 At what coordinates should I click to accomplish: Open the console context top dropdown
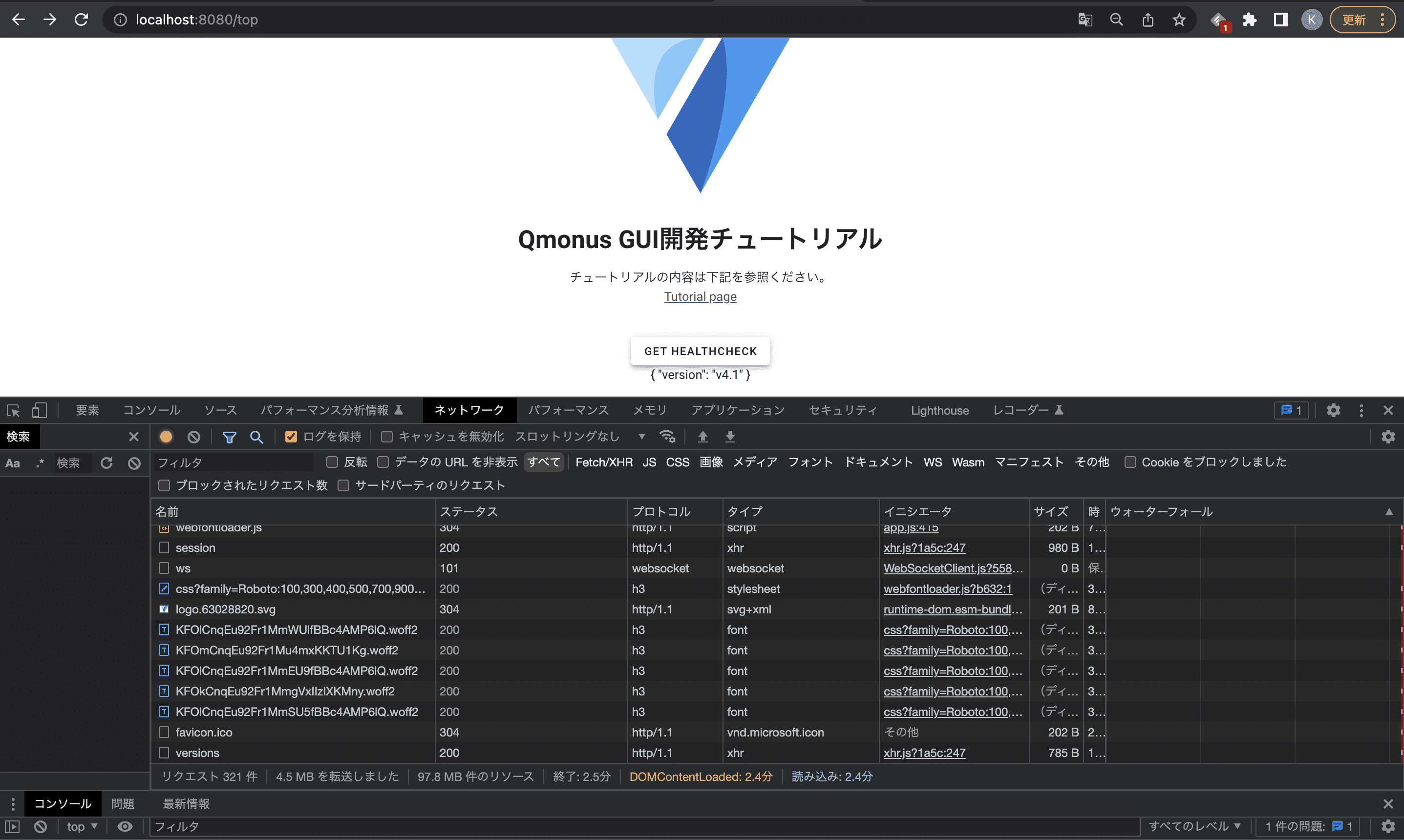click(82, 826)
